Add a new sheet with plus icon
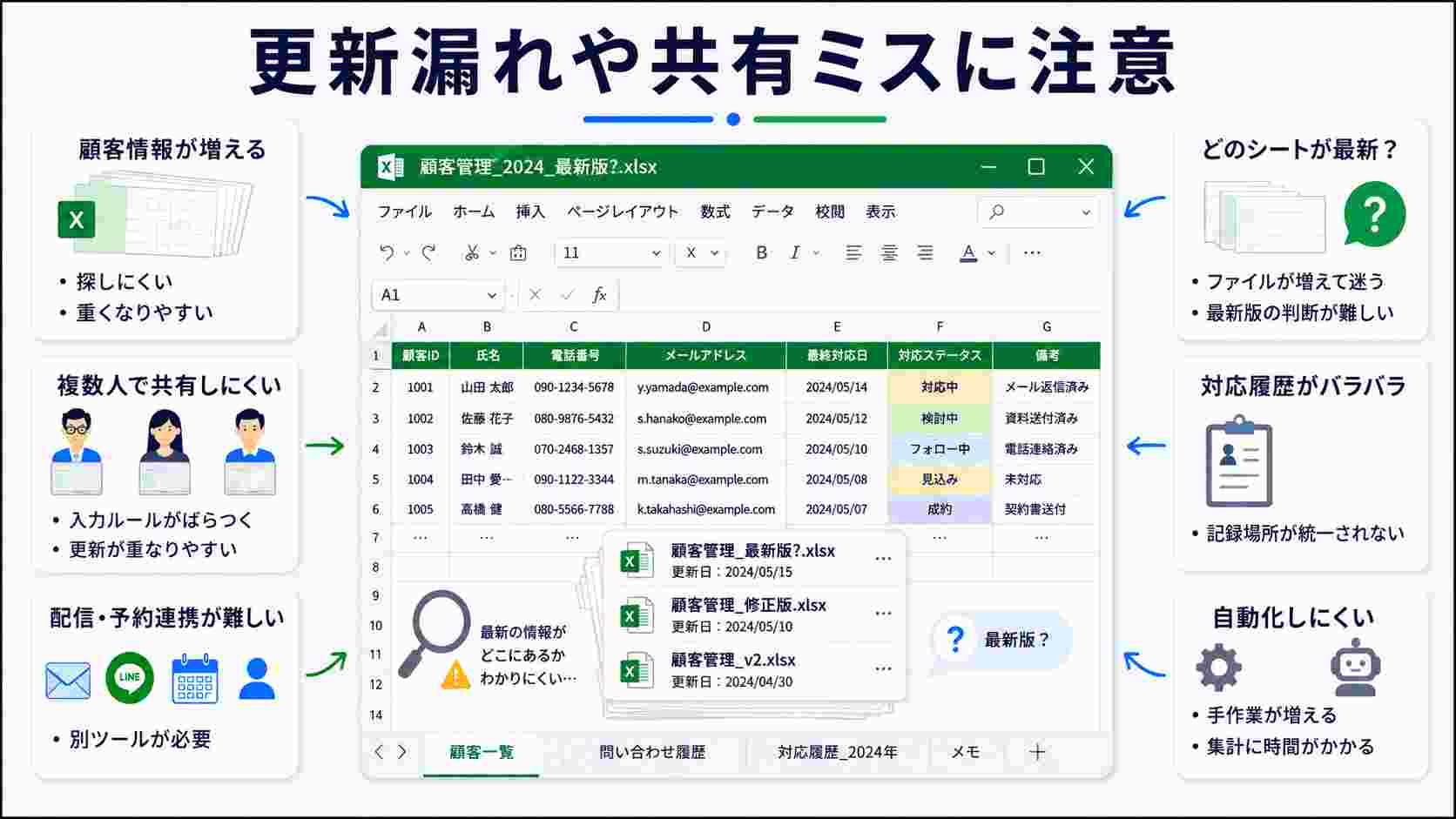Image resolution: width=1456 pixels, height=819 pixels. pyautogui.click(x=1037, y=752)
